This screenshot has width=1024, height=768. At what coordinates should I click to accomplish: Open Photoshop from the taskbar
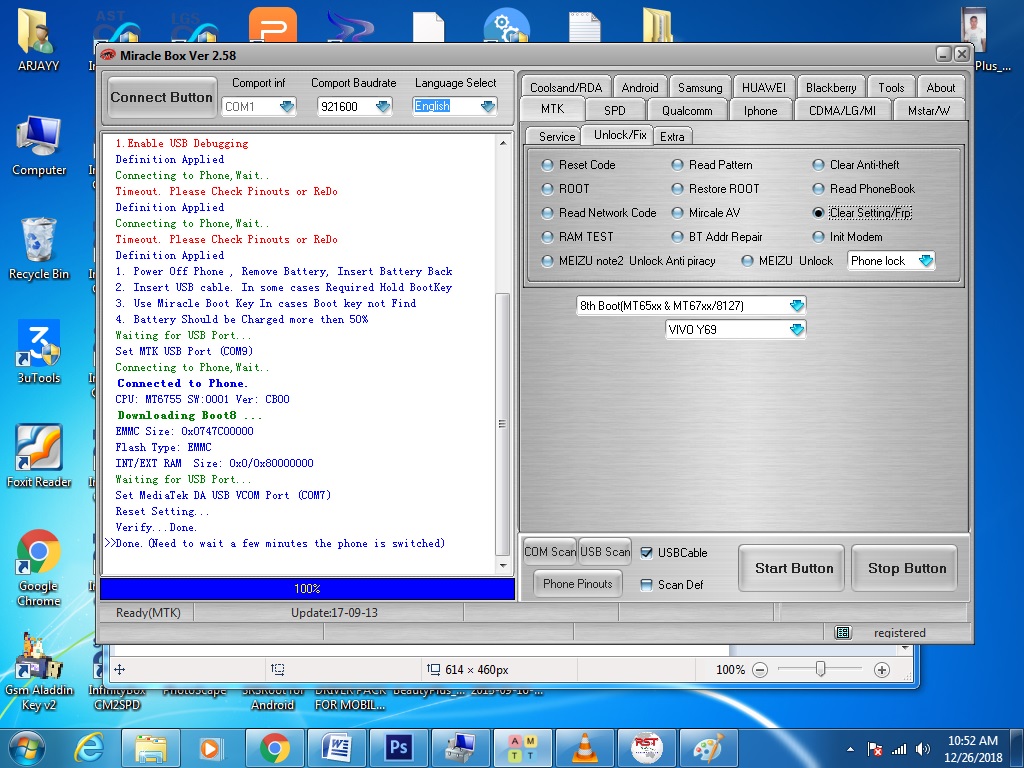pos(398,748)
